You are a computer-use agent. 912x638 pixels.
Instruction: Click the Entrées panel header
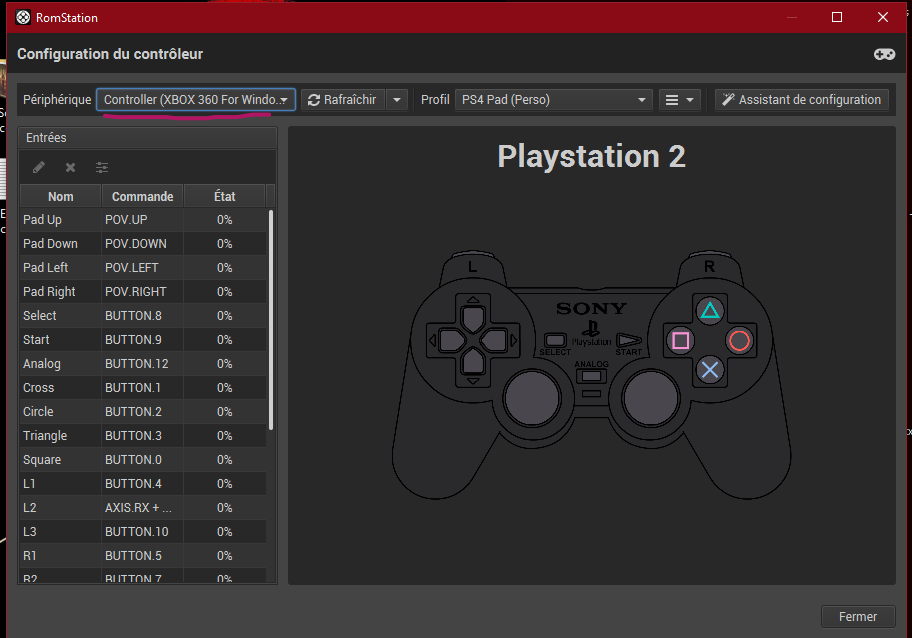148,138
